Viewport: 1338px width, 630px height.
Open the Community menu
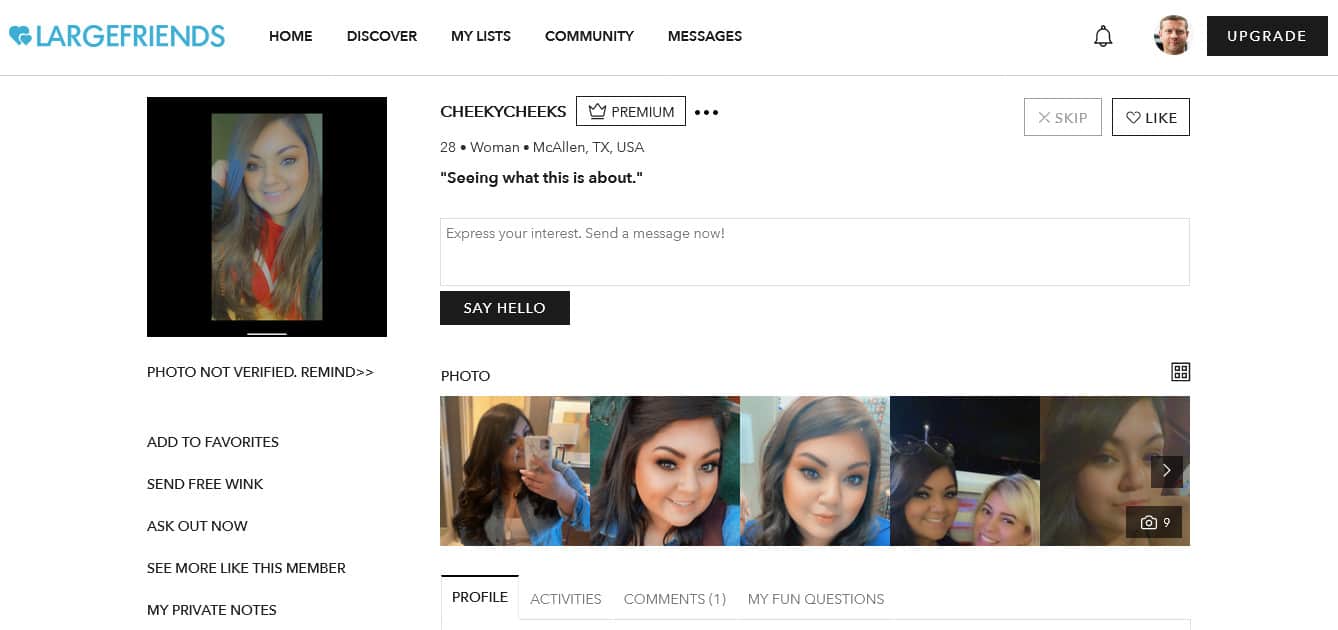click(x=589, y=36)
